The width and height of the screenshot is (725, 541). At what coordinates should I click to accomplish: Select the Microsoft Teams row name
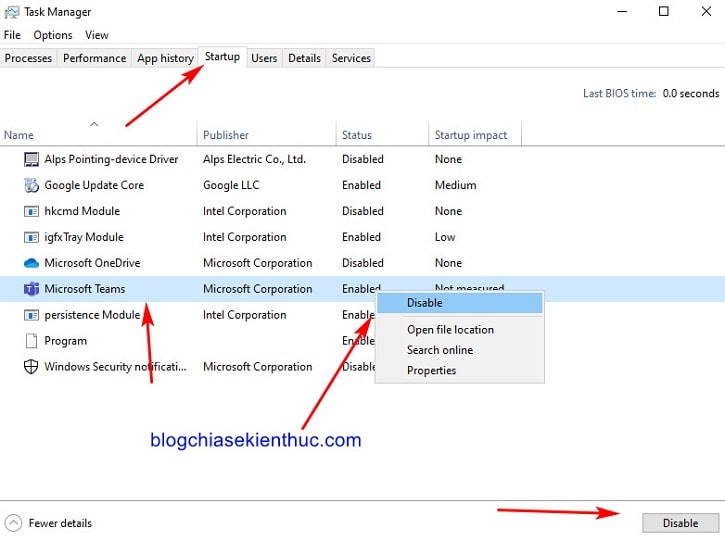click(x=85, y=289)
